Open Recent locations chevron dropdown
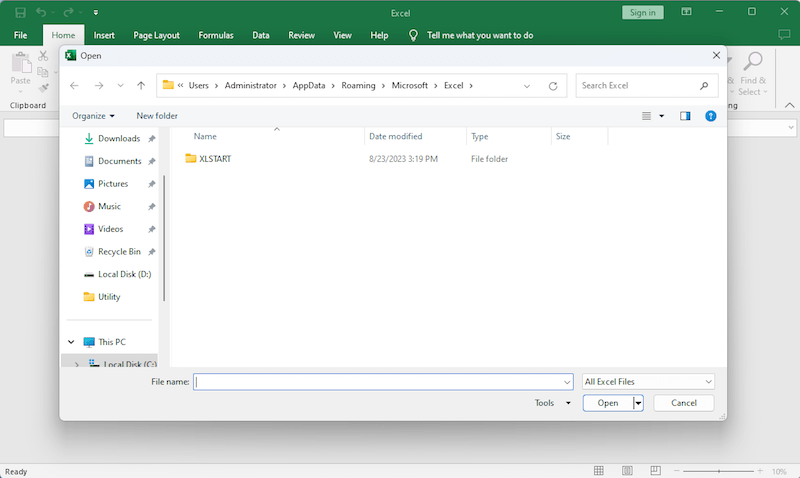 120,86
